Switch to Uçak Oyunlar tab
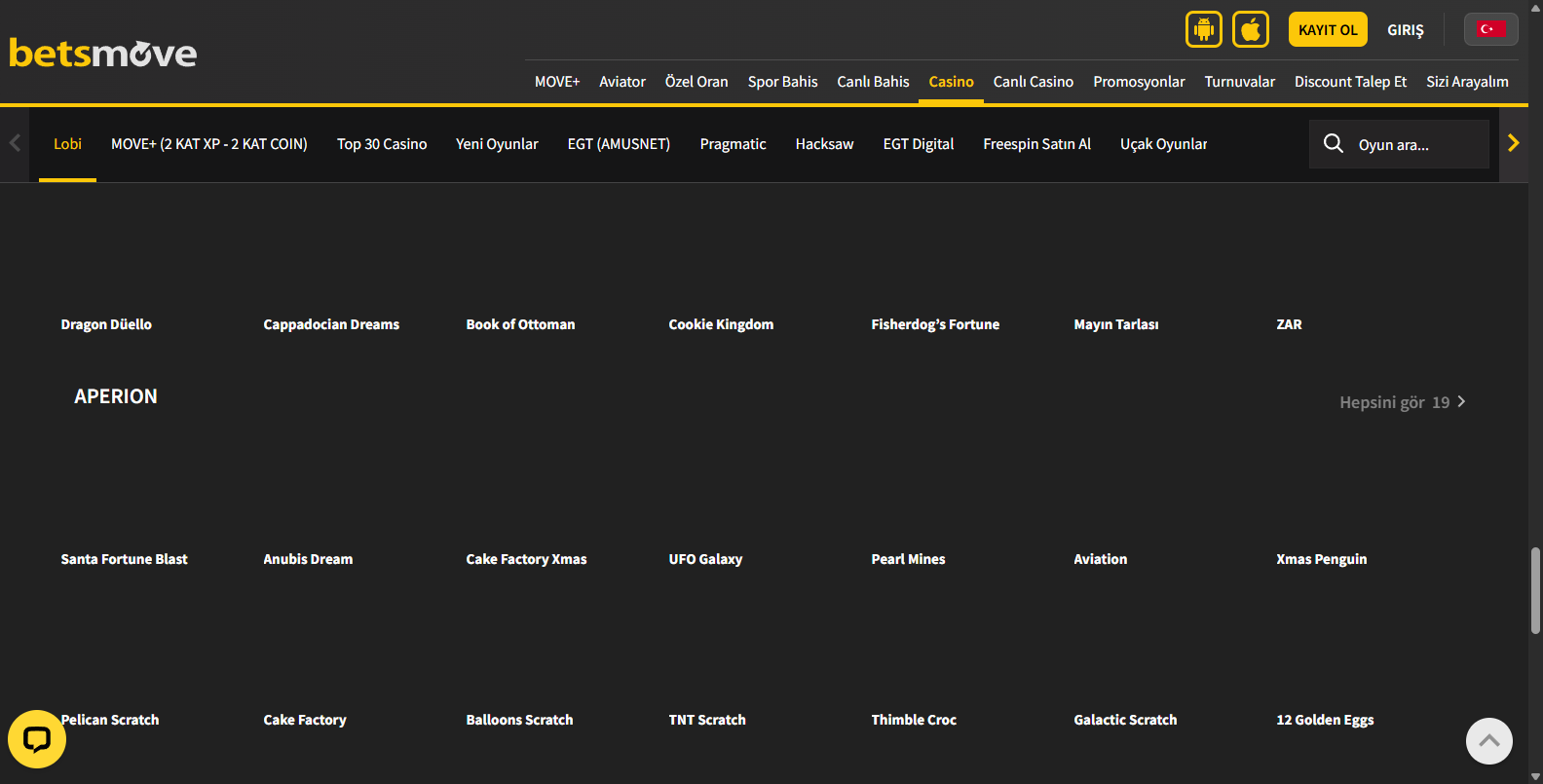 click(1164, 144)
